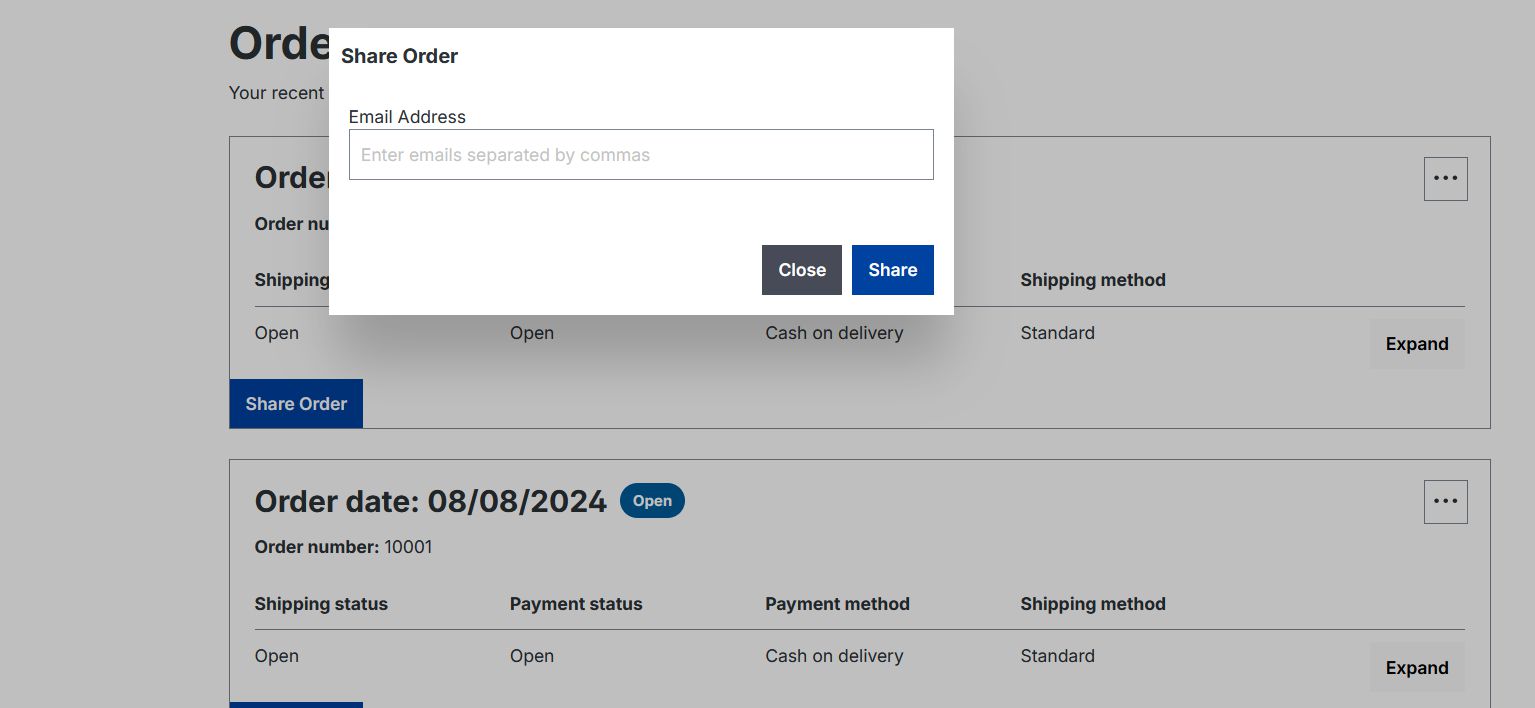Click the Email Address input field
This screenshot has width=1535, height=708.
click(640, 155)
